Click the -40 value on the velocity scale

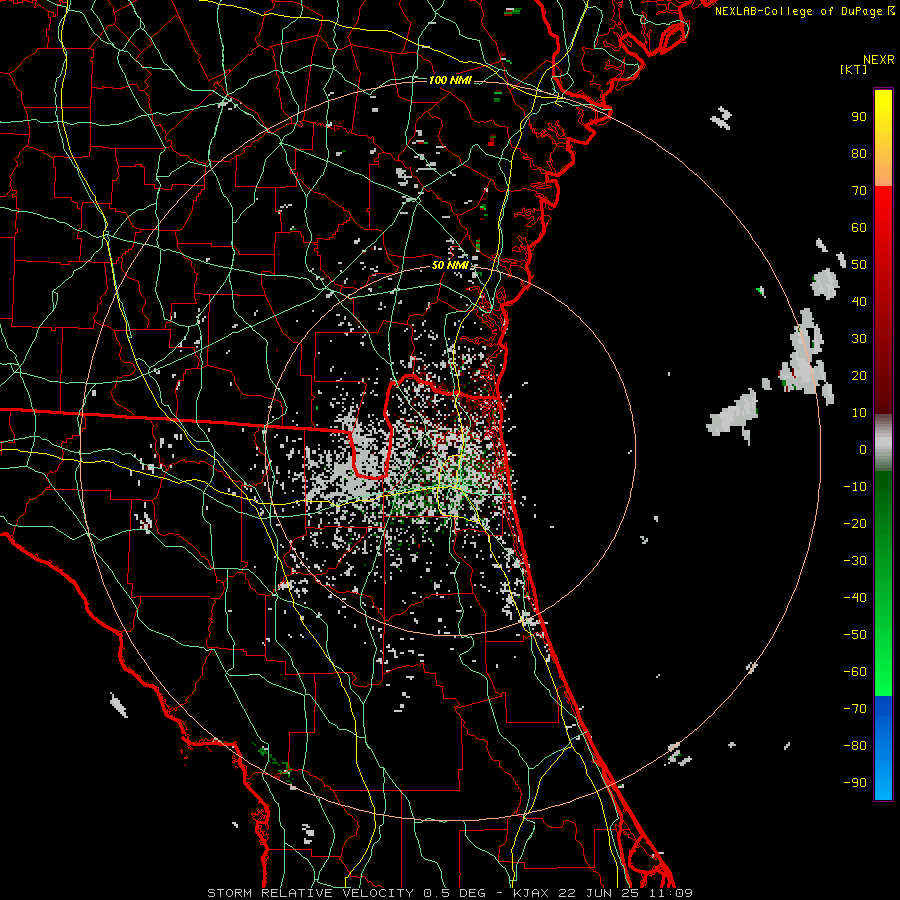click(855, 598)
